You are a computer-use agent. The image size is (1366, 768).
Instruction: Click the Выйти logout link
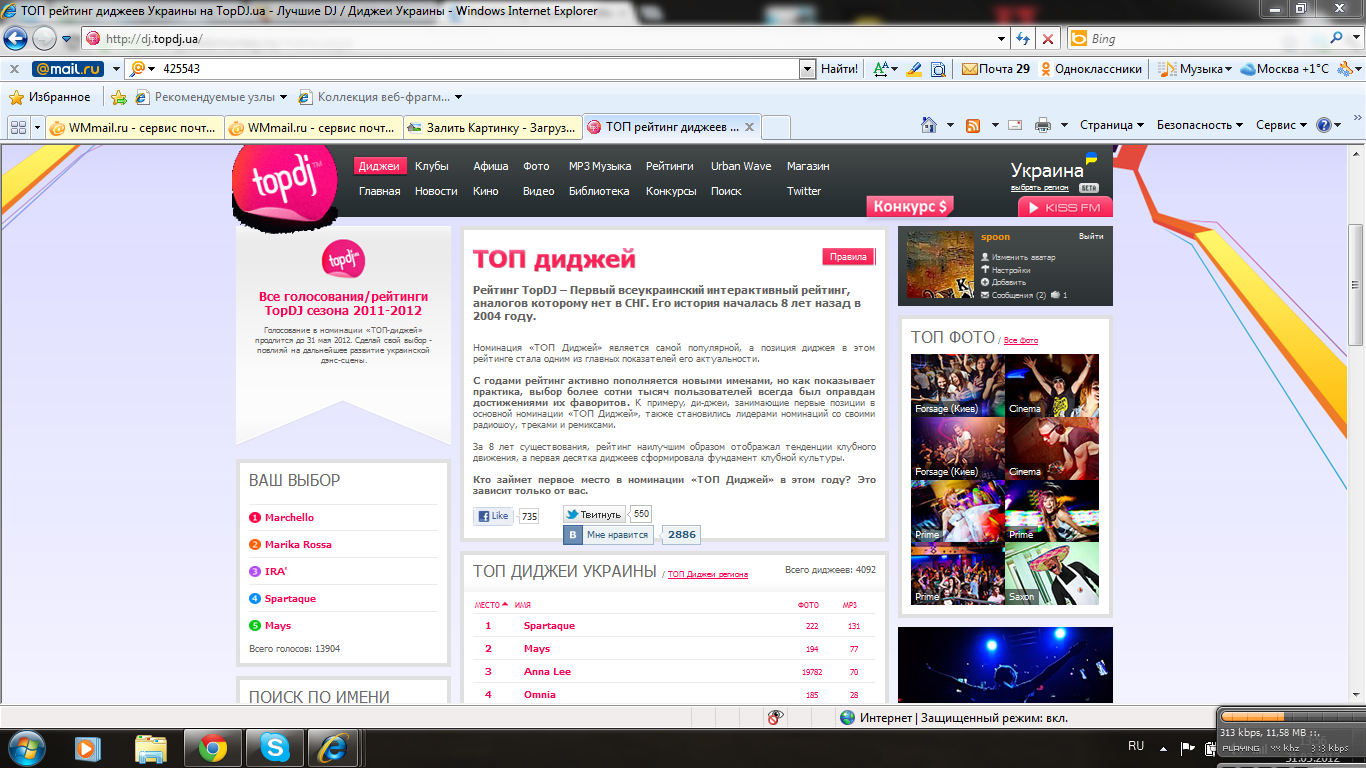(1091, 237)
